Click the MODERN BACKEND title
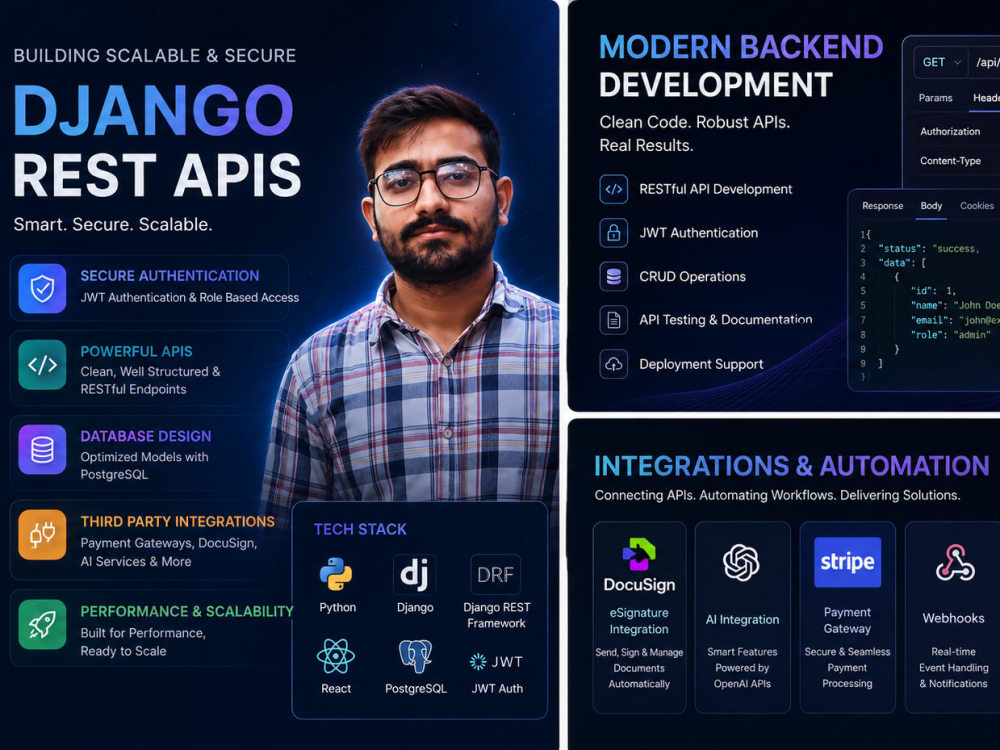This screenshot has height=750, width=1000. (740, 47)
